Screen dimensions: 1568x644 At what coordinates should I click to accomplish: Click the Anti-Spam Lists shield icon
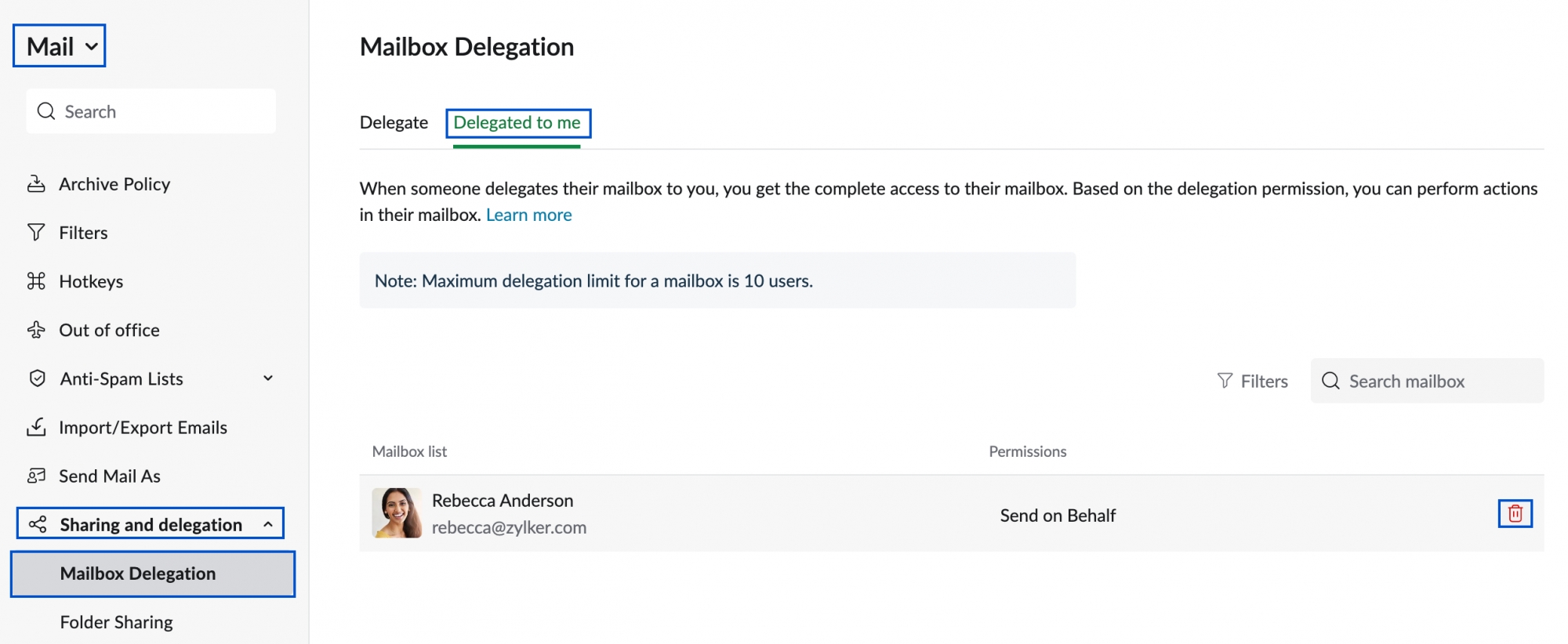[37, 378]
